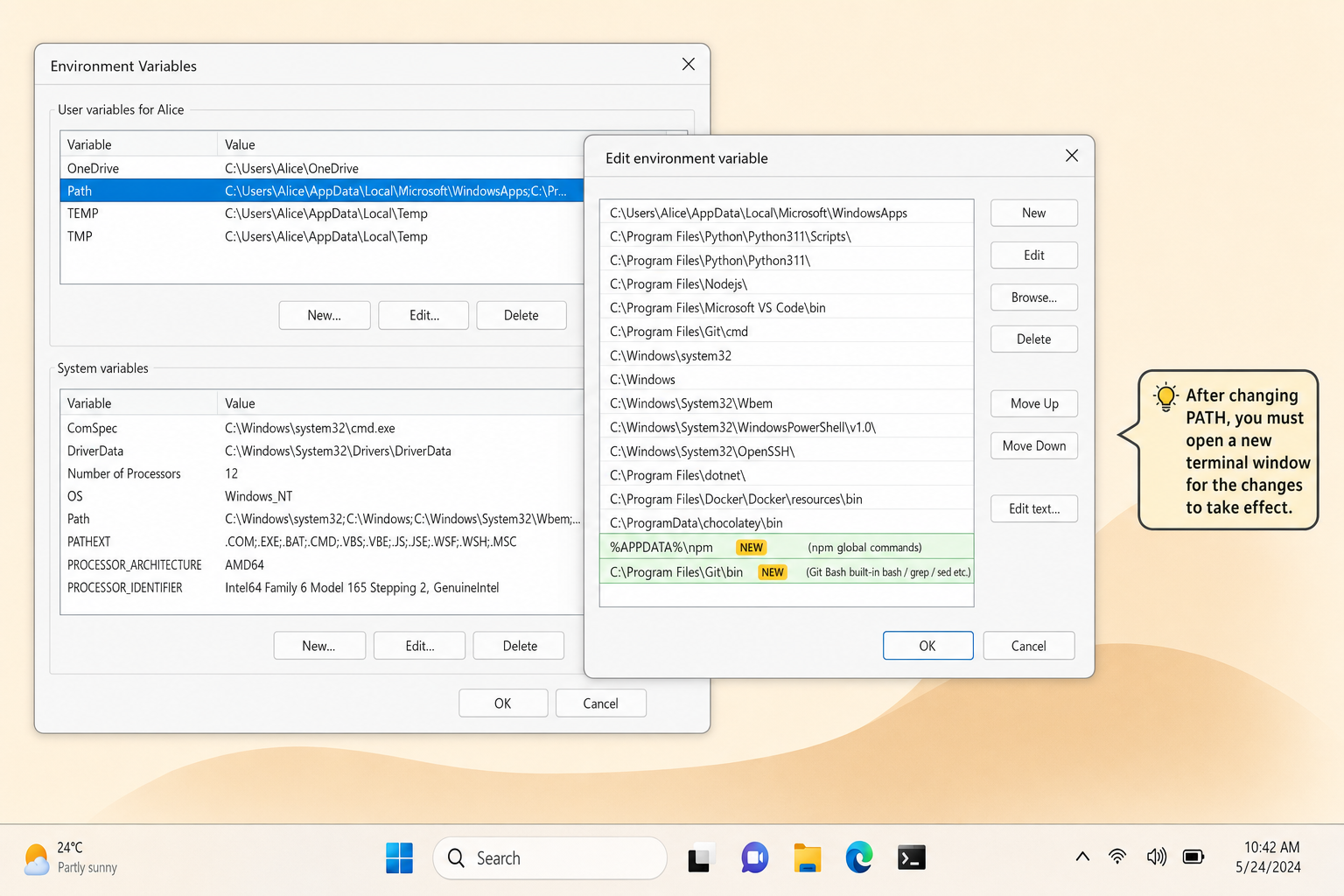Select the Git\cmd path entry

(787, 332)
